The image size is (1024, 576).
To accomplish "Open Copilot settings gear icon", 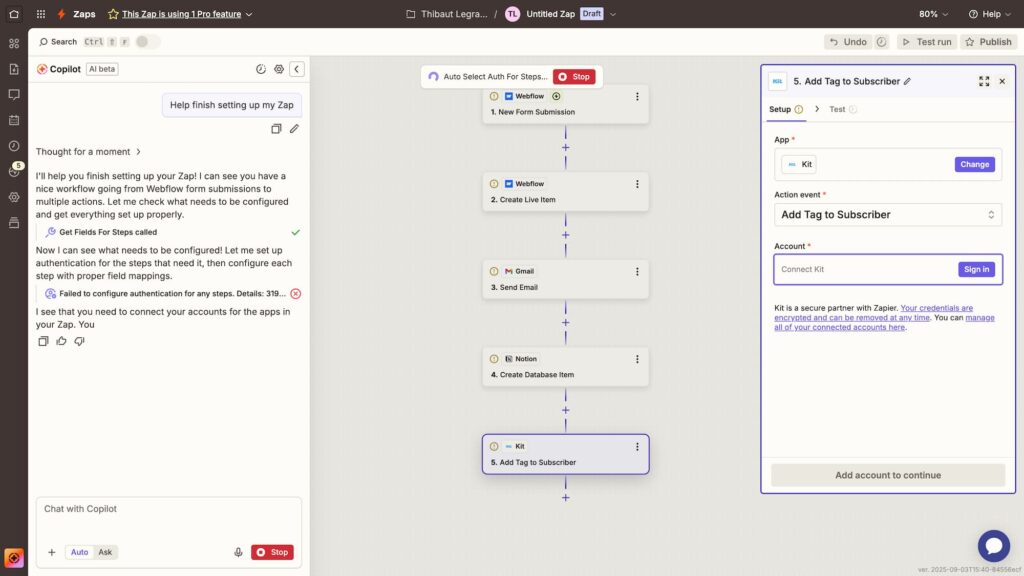I will click(x=279, y=69).
